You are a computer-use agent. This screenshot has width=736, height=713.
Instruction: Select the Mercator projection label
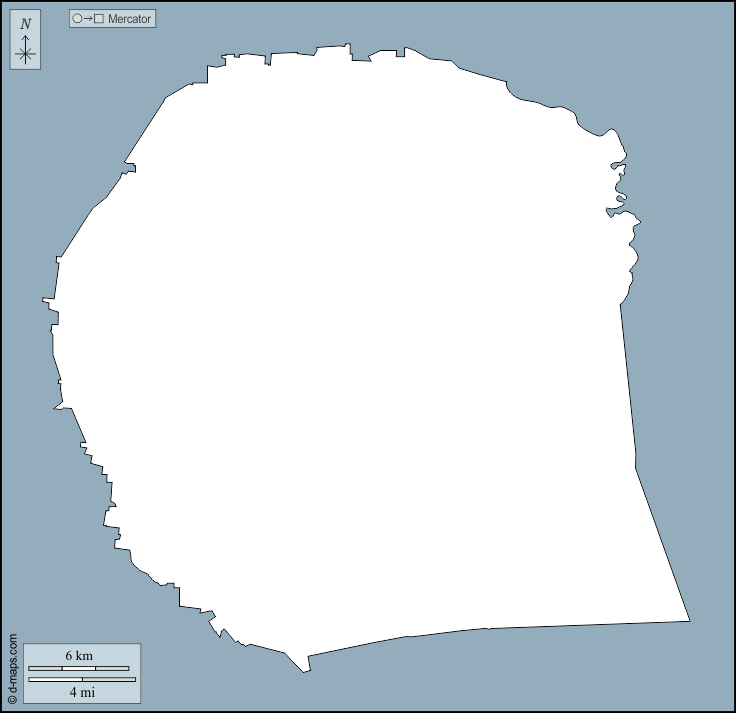(x=130, y=19)
